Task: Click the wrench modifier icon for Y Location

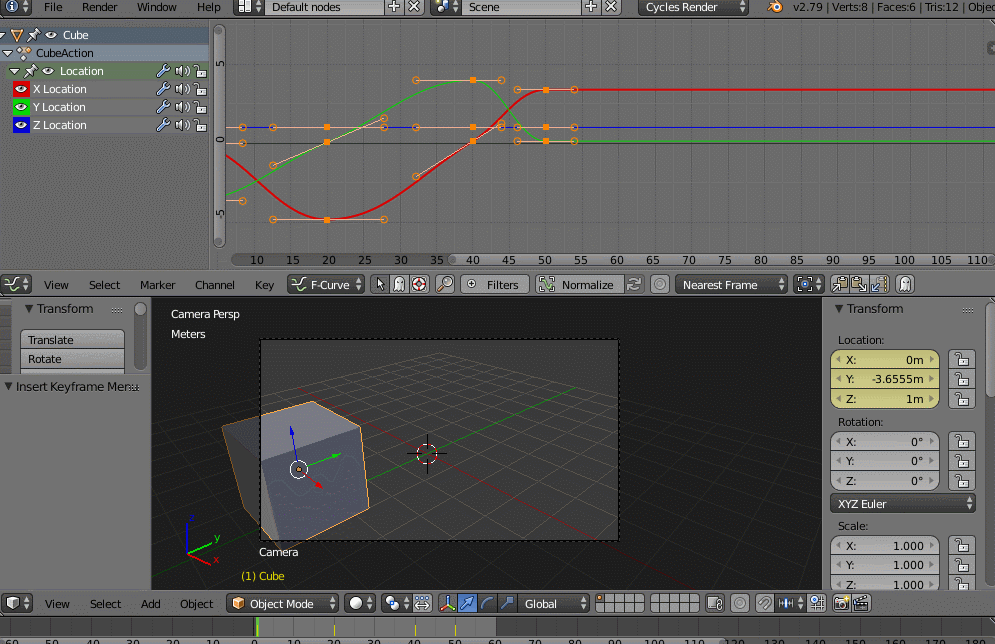Action: [163, 107]
